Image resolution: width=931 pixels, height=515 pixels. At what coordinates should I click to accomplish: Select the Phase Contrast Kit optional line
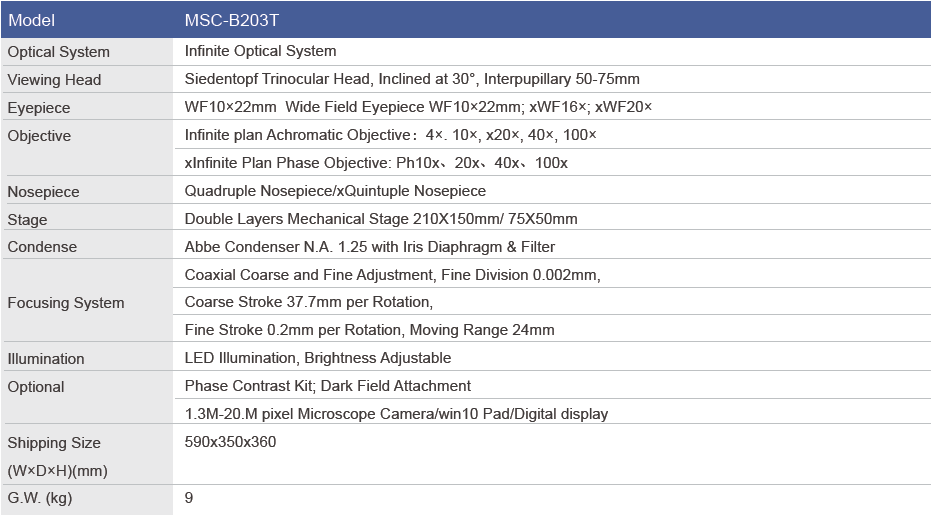328,386
